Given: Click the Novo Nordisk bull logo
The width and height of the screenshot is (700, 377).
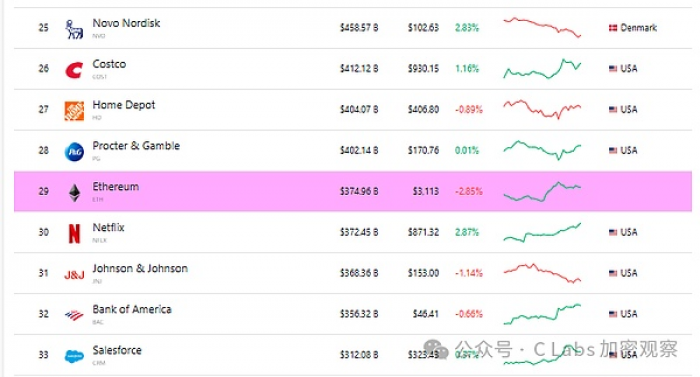Looking at the screenshot, I should (74, 29).
